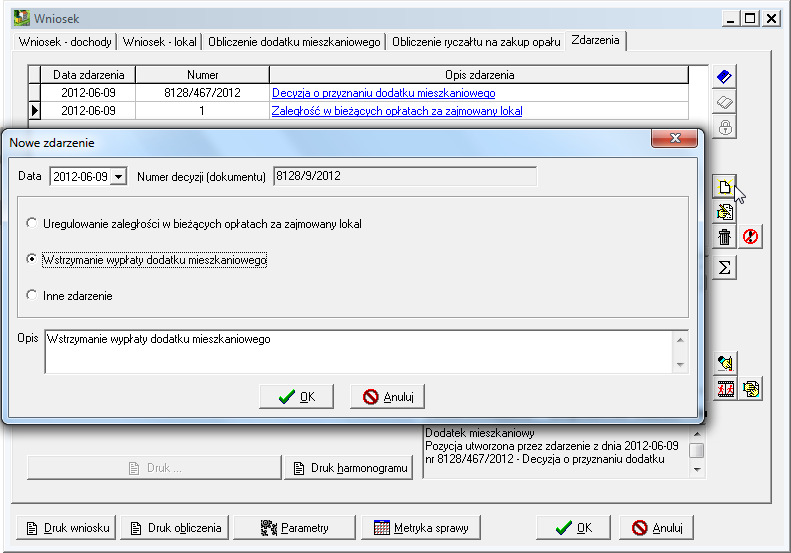Click inside the Opis text area
Image resolution: width=791 pixels, height=553 pixels.
point(359,352)
